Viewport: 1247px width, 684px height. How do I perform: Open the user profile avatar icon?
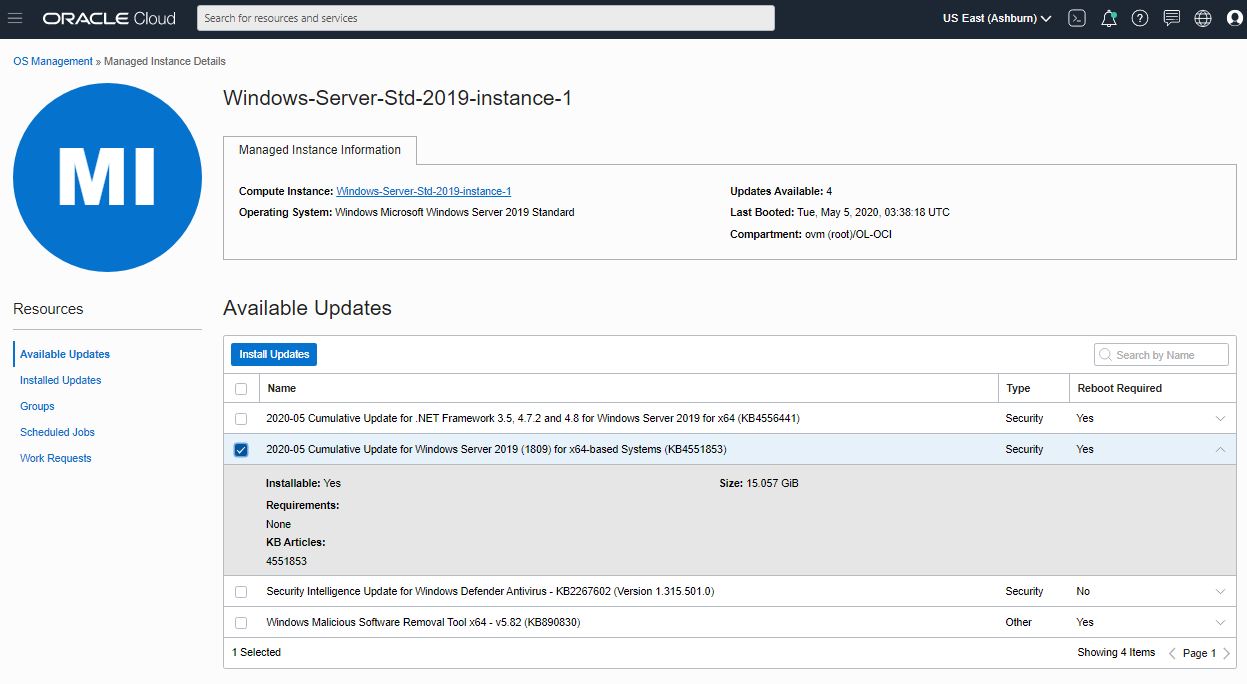[1234, 17]
